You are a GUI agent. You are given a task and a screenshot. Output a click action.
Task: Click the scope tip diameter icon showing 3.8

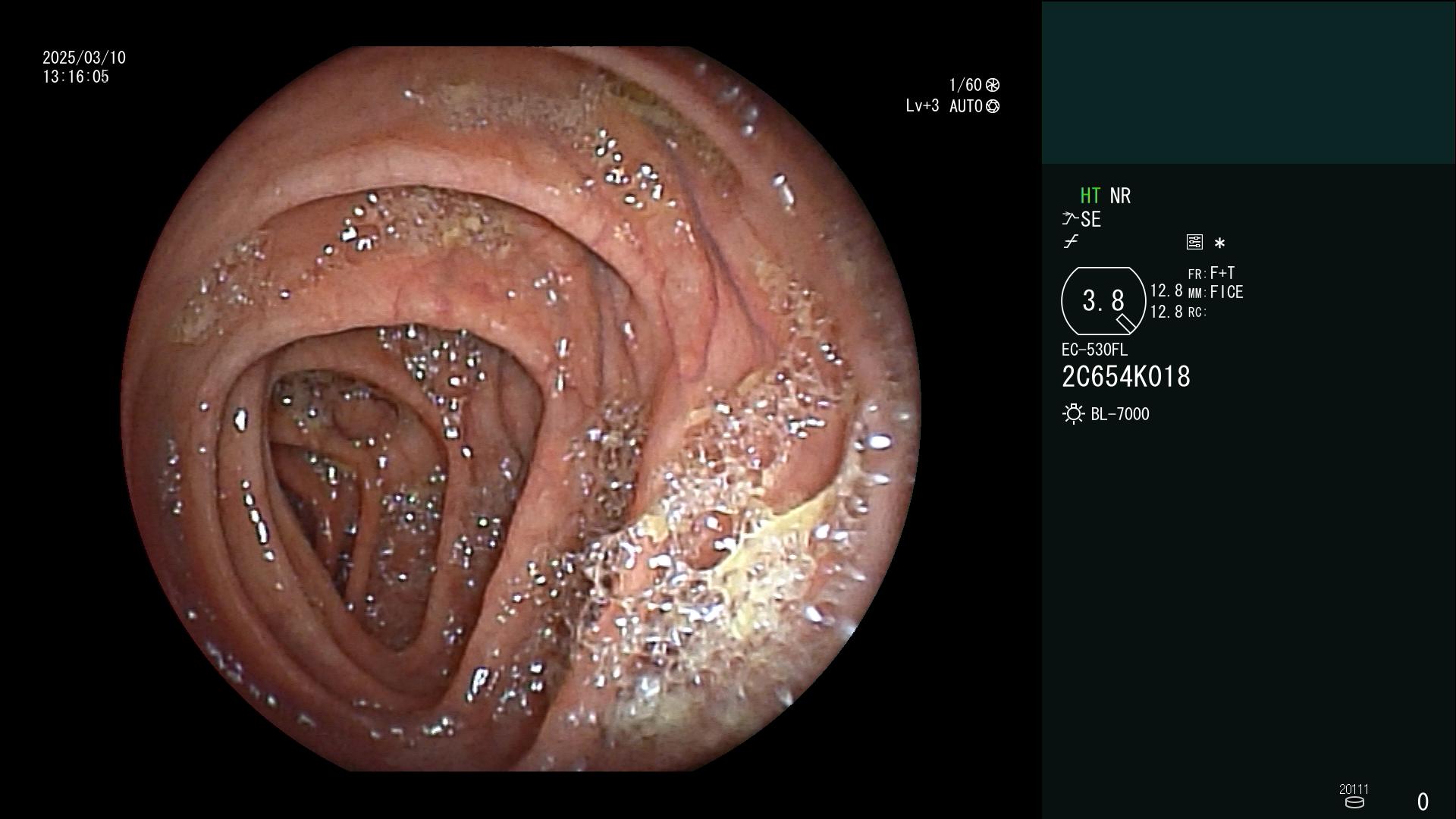point(1103,301)
